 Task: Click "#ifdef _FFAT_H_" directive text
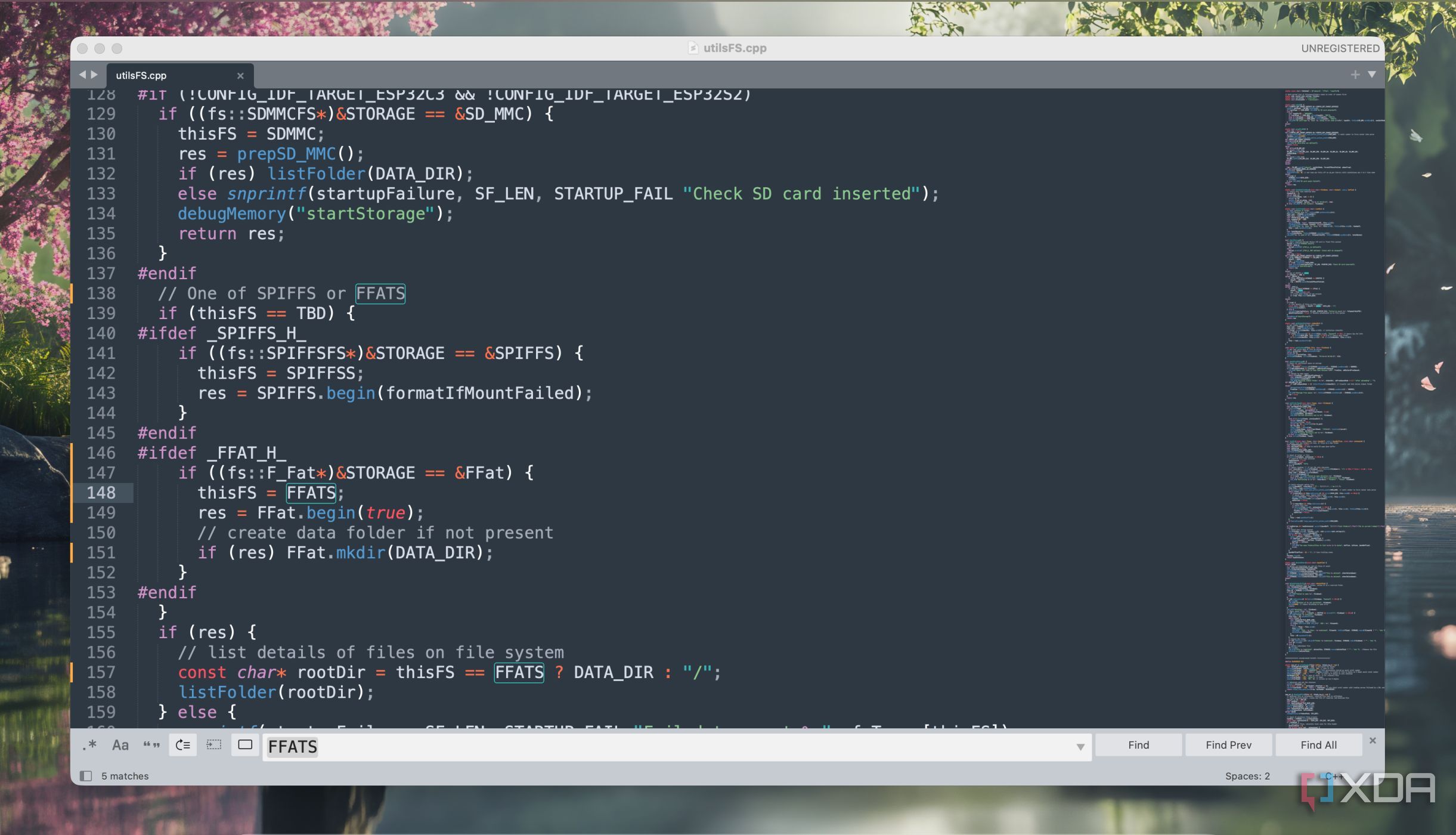[212, 453]
